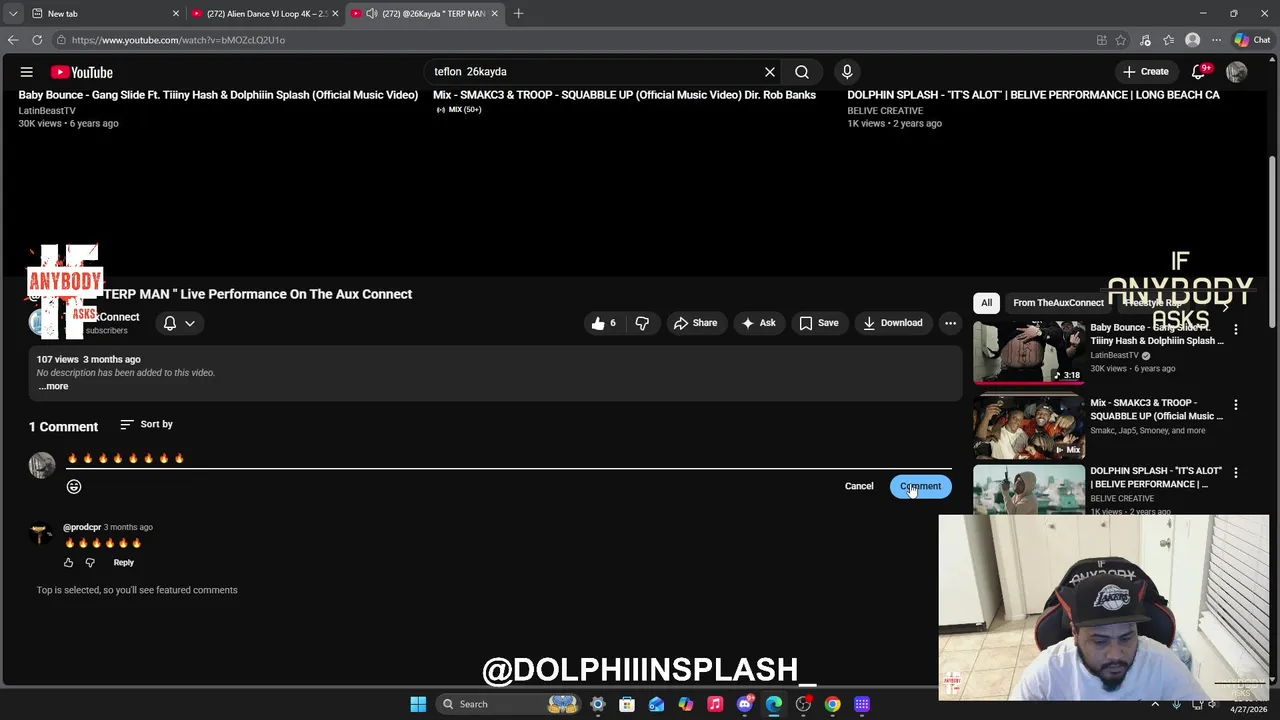Click the Ask button
The width and height of the screenshot is (1280, 720).
tap(757, 323)
